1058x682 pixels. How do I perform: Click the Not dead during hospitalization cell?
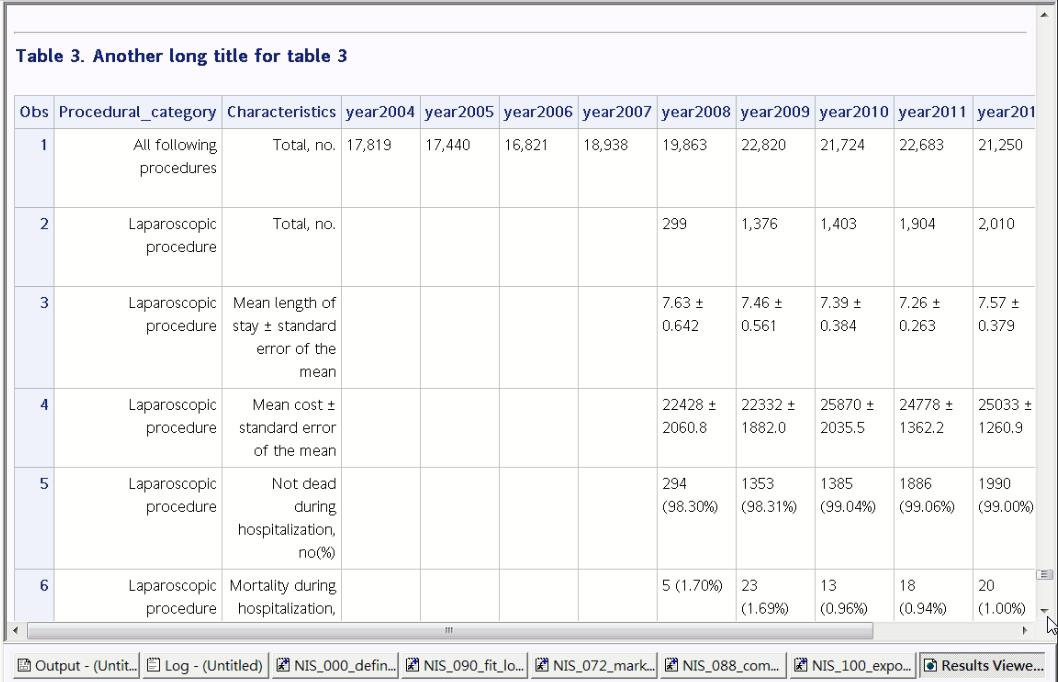point(281,518)
